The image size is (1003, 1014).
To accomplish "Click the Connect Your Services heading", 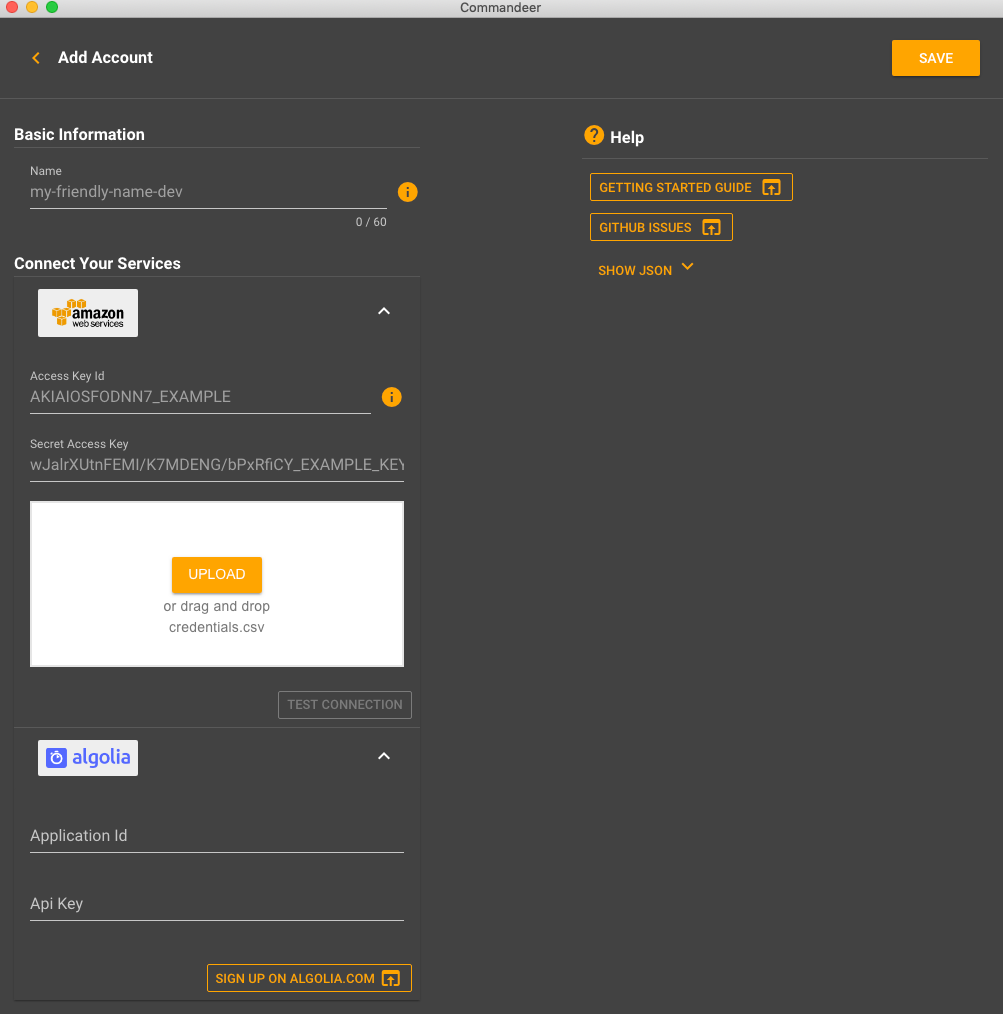I will click(97, 264).
